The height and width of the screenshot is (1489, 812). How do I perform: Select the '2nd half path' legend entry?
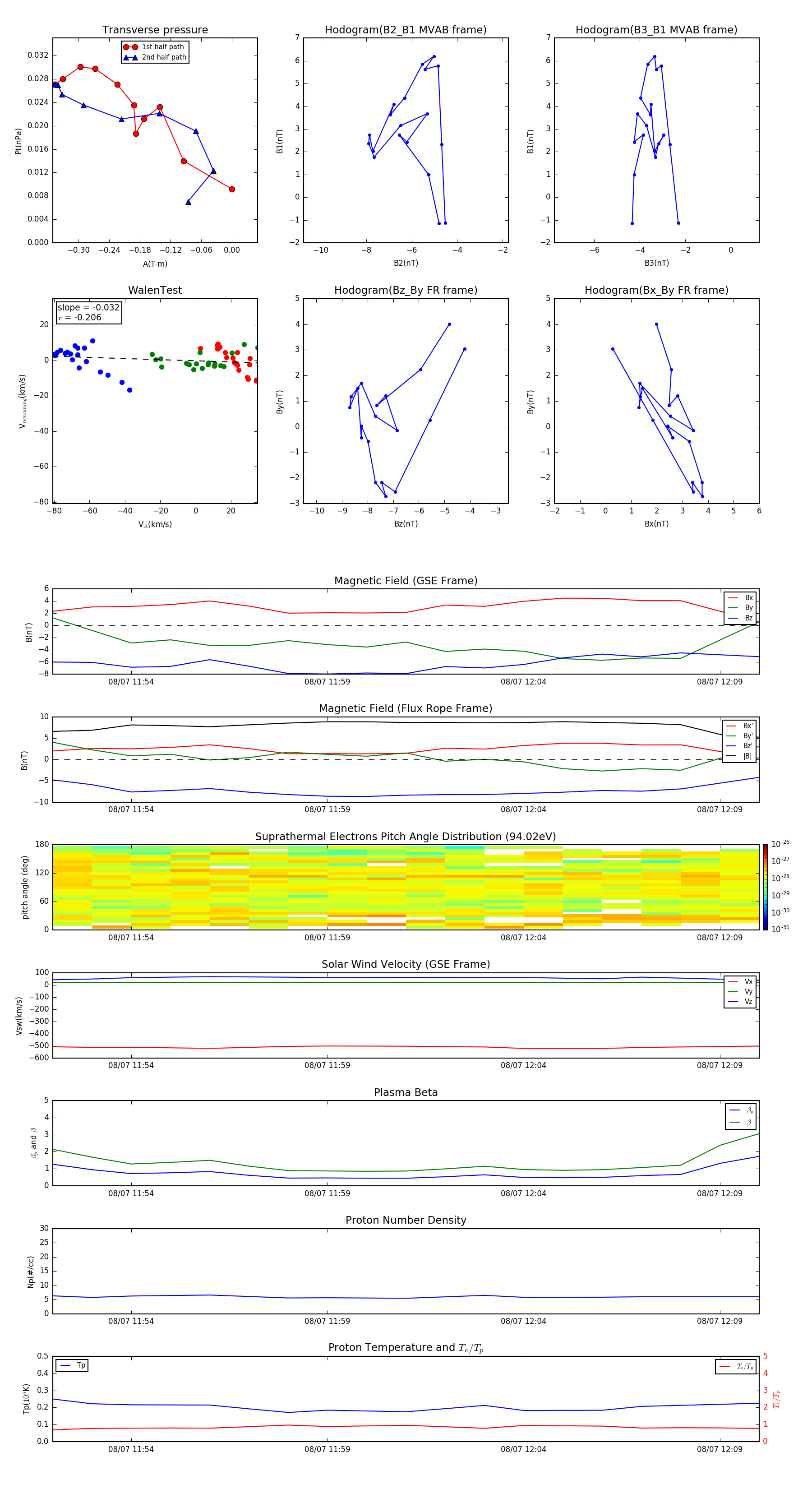coord(155,57)
